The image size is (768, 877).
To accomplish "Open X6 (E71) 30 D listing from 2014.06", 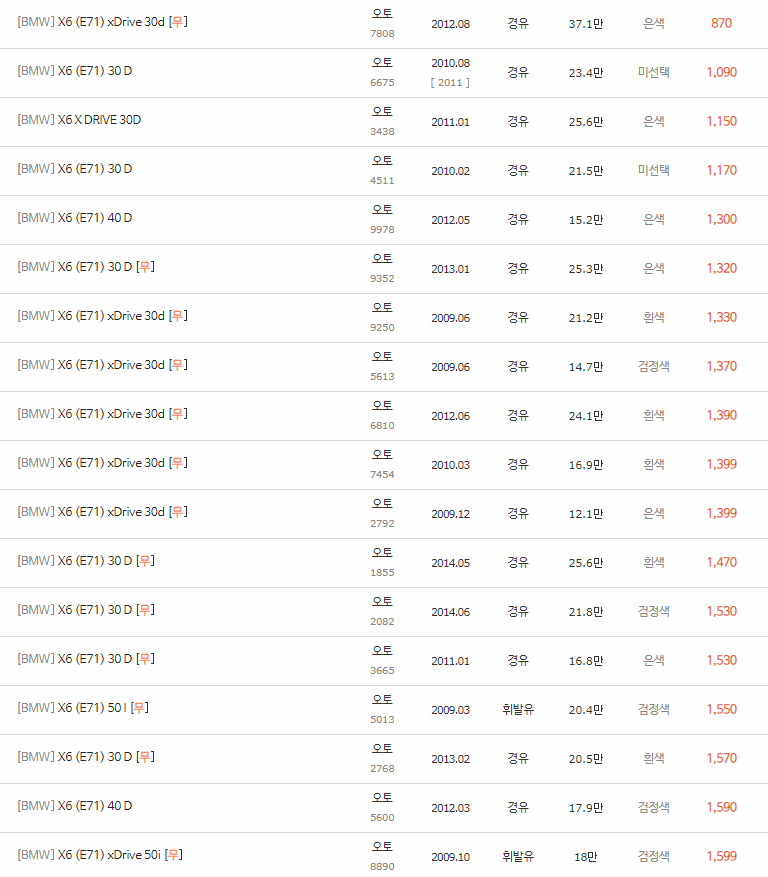I will tap(86, 610).
